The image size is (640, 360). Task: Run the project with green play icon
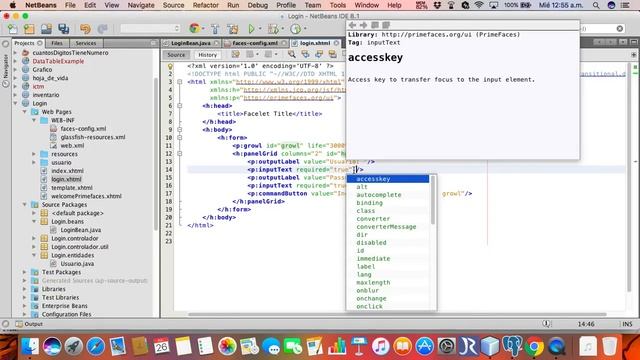click(x=251, y=29)
